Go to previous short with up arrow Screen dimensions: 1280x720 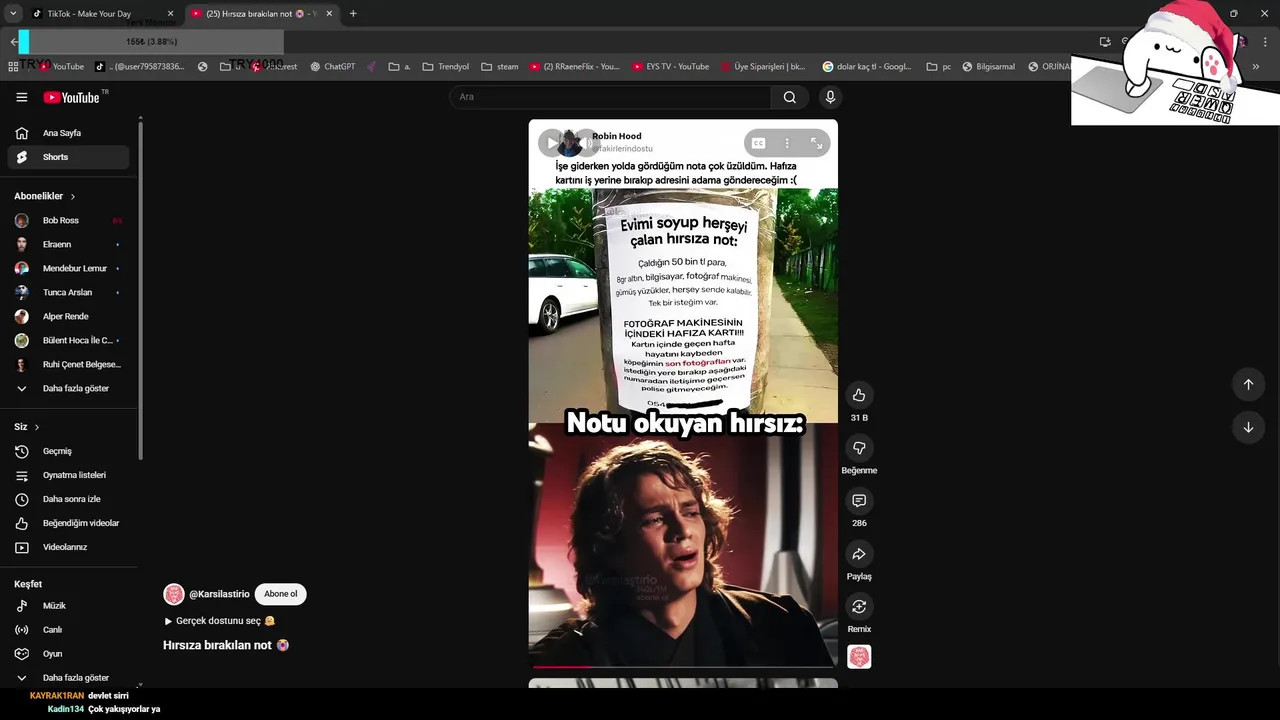click(1248, 384)
